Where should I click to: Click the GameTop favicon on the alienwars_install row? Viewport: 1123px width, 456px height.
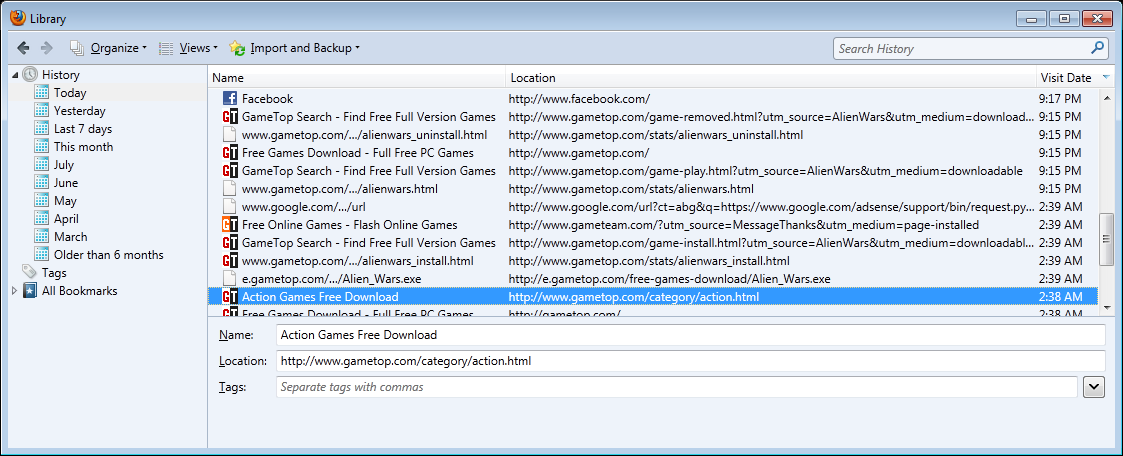[x=229, y=261]
